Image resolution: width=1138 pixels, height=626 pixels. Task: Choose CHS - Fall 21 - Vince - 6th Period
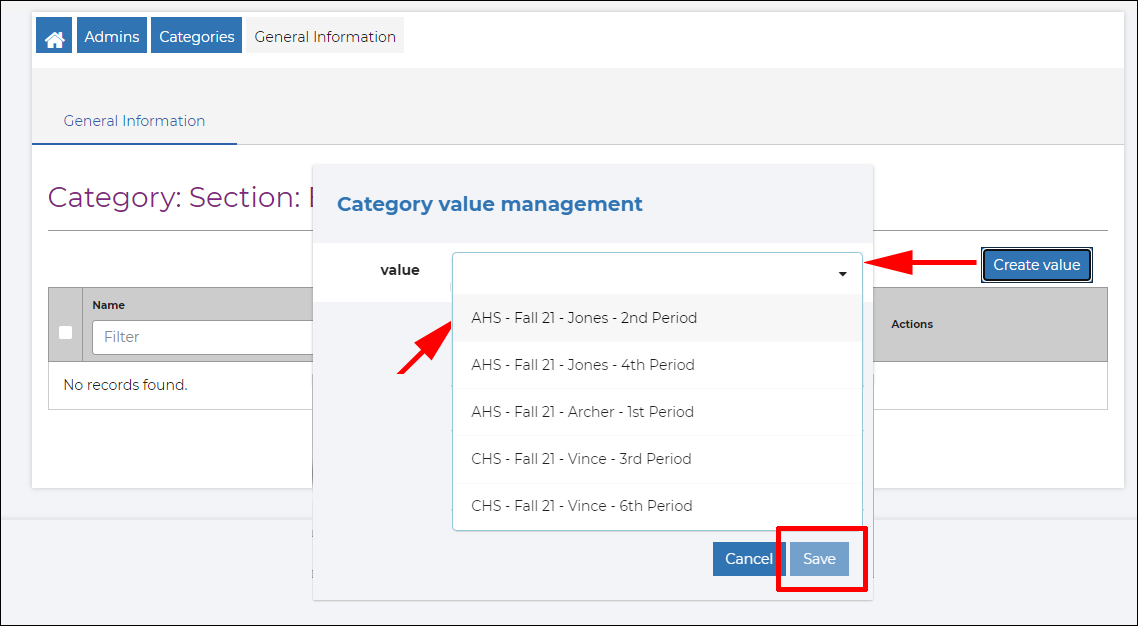[x=658, y=506]
